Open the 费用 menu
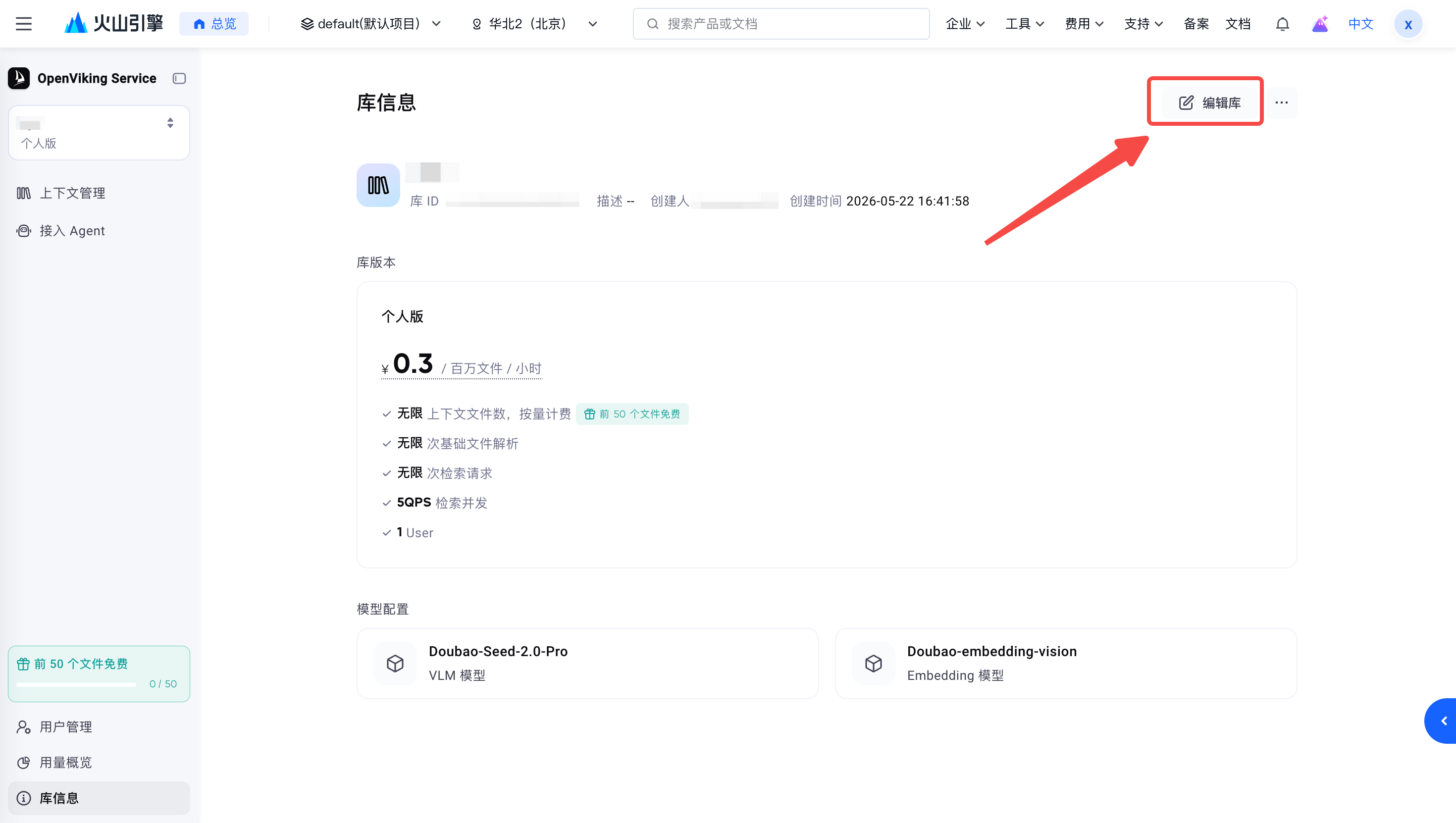1456x823 pixels. point(1084,24)
